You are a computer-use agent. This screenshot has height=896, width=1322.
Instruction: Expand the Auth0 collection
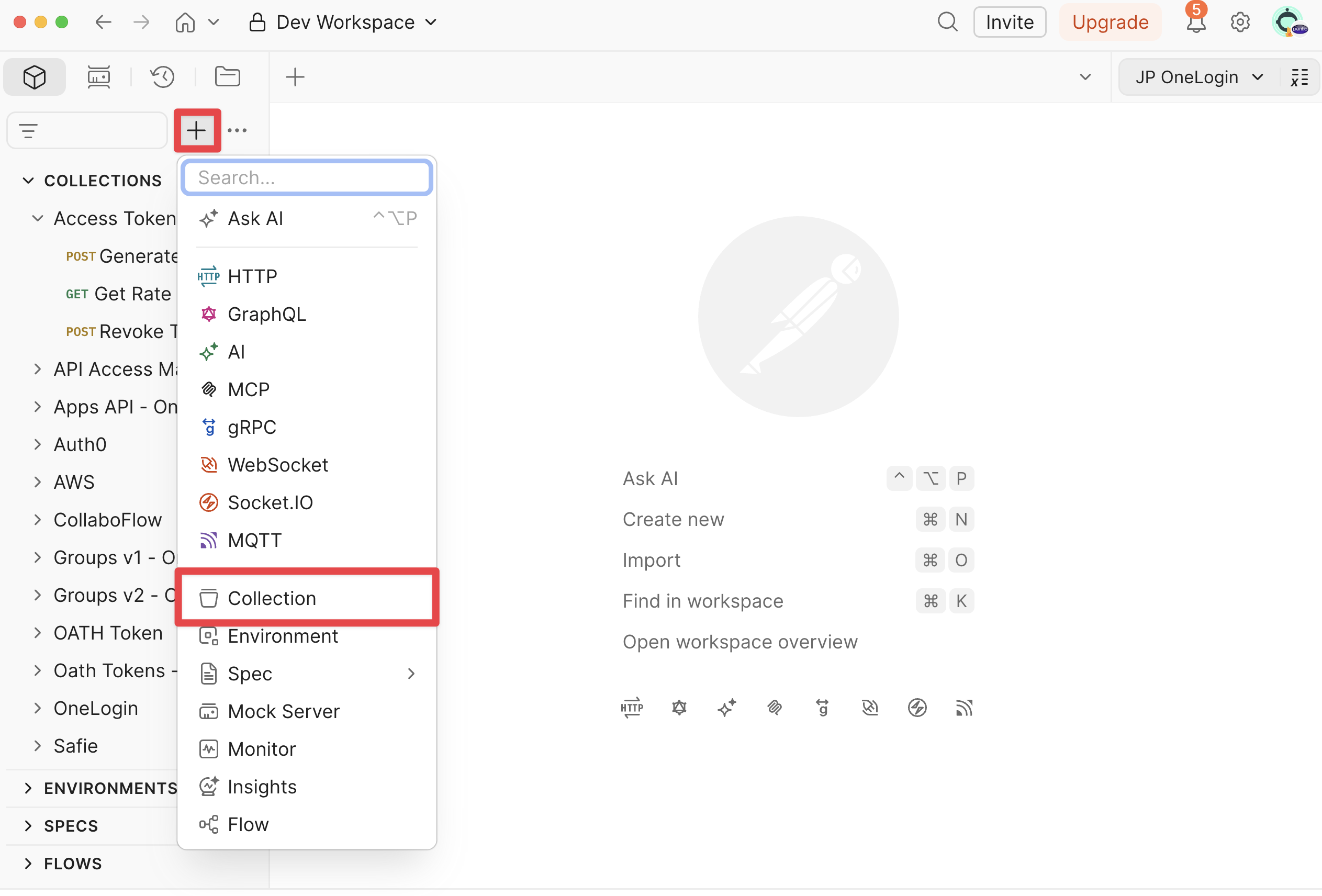point(38,444)
